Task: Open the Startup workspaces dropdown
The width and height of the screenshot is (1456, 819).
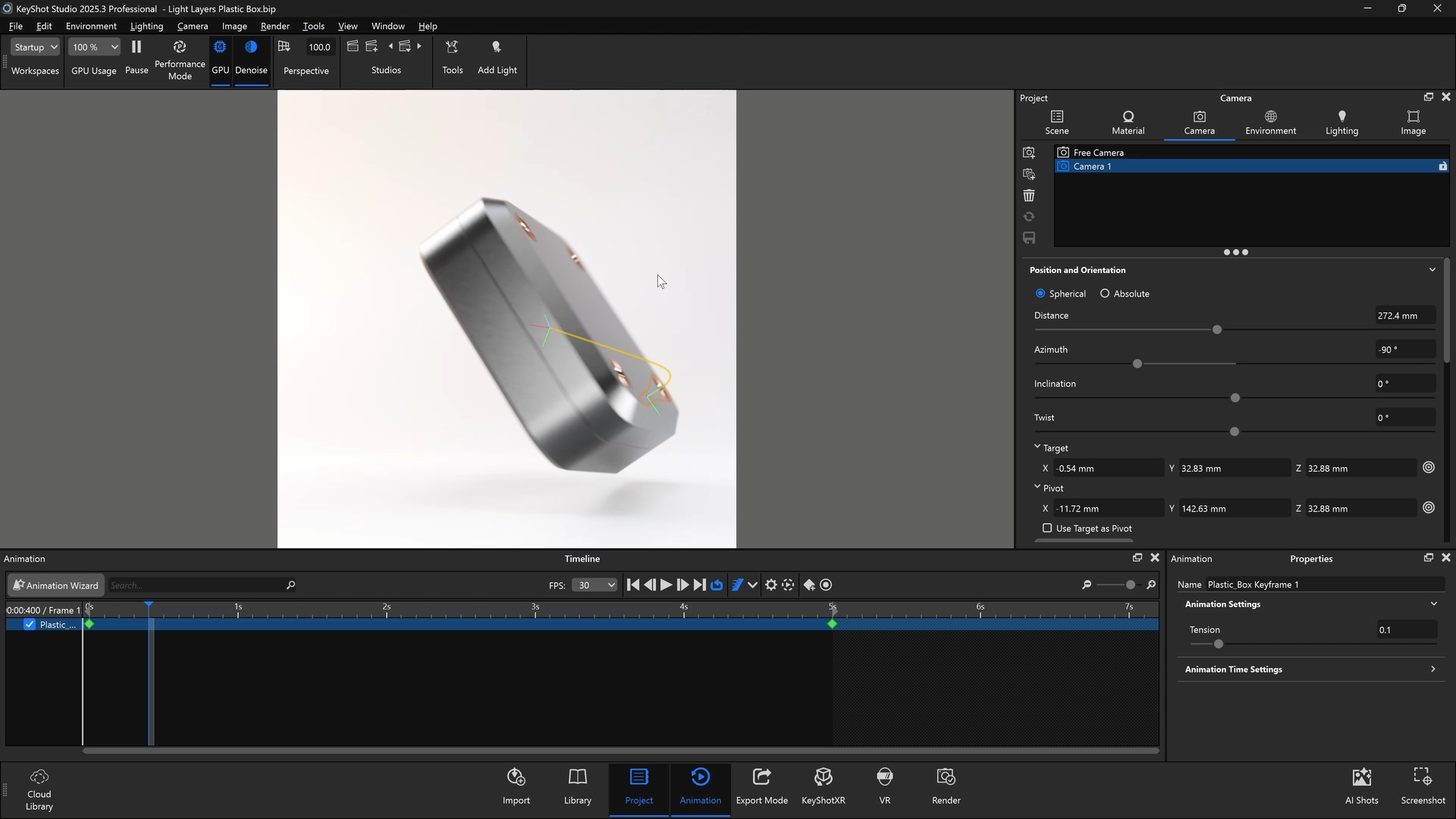Action: [36, 47]
